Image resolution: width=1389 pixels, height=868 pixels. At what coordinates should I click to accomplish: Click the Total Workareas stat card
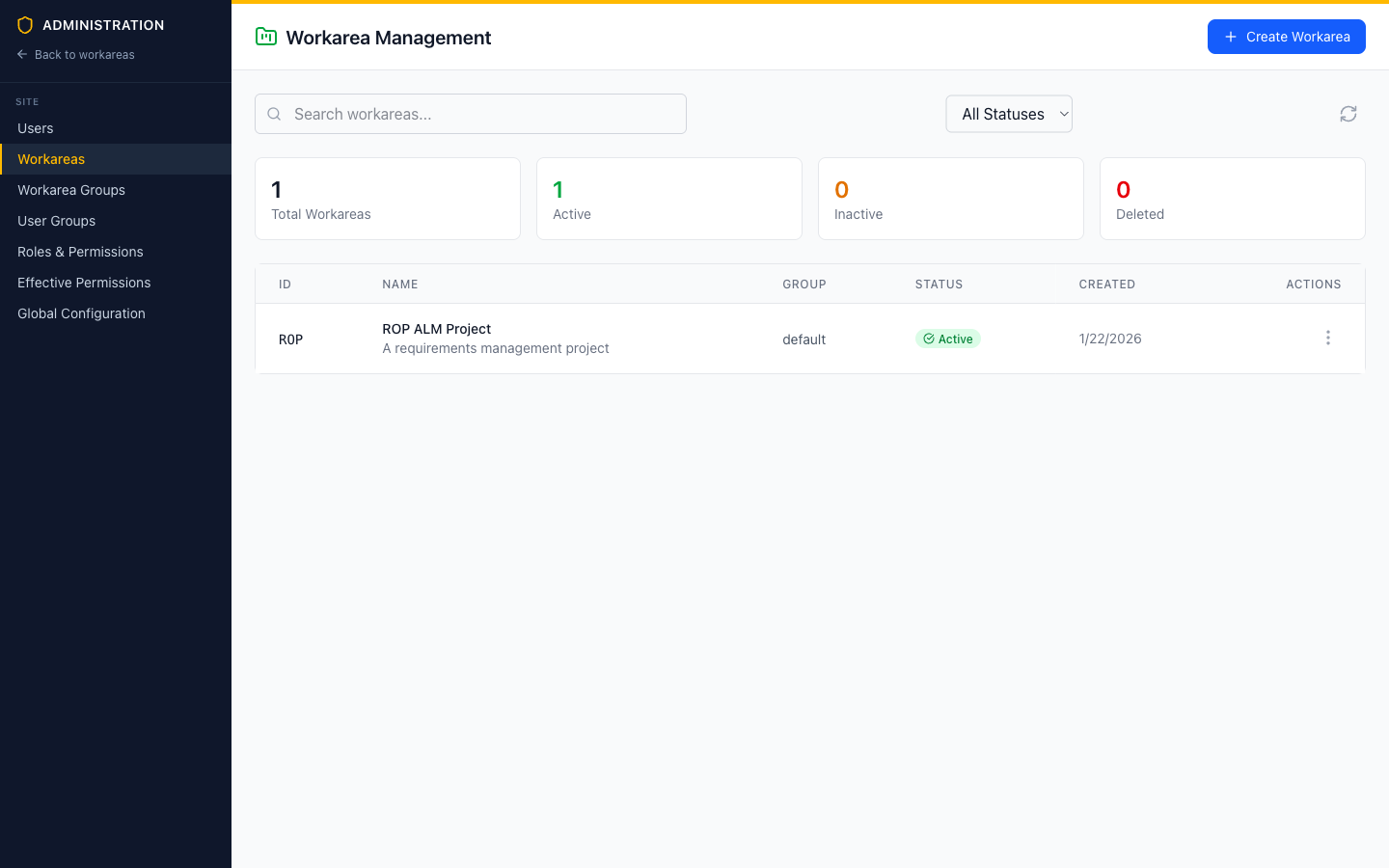click(388, 199)
